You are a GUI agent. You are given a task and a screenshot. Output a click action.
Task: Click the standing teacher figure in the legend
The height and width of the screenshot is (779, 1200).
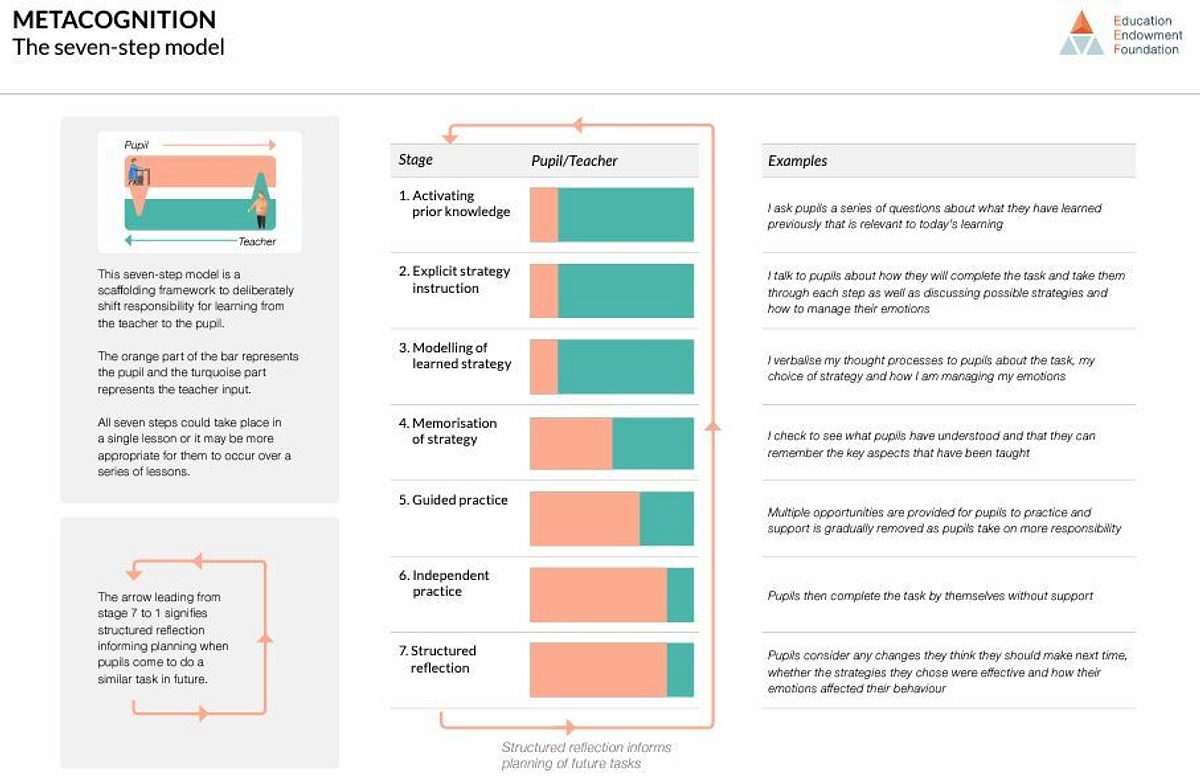coord(260,206)
